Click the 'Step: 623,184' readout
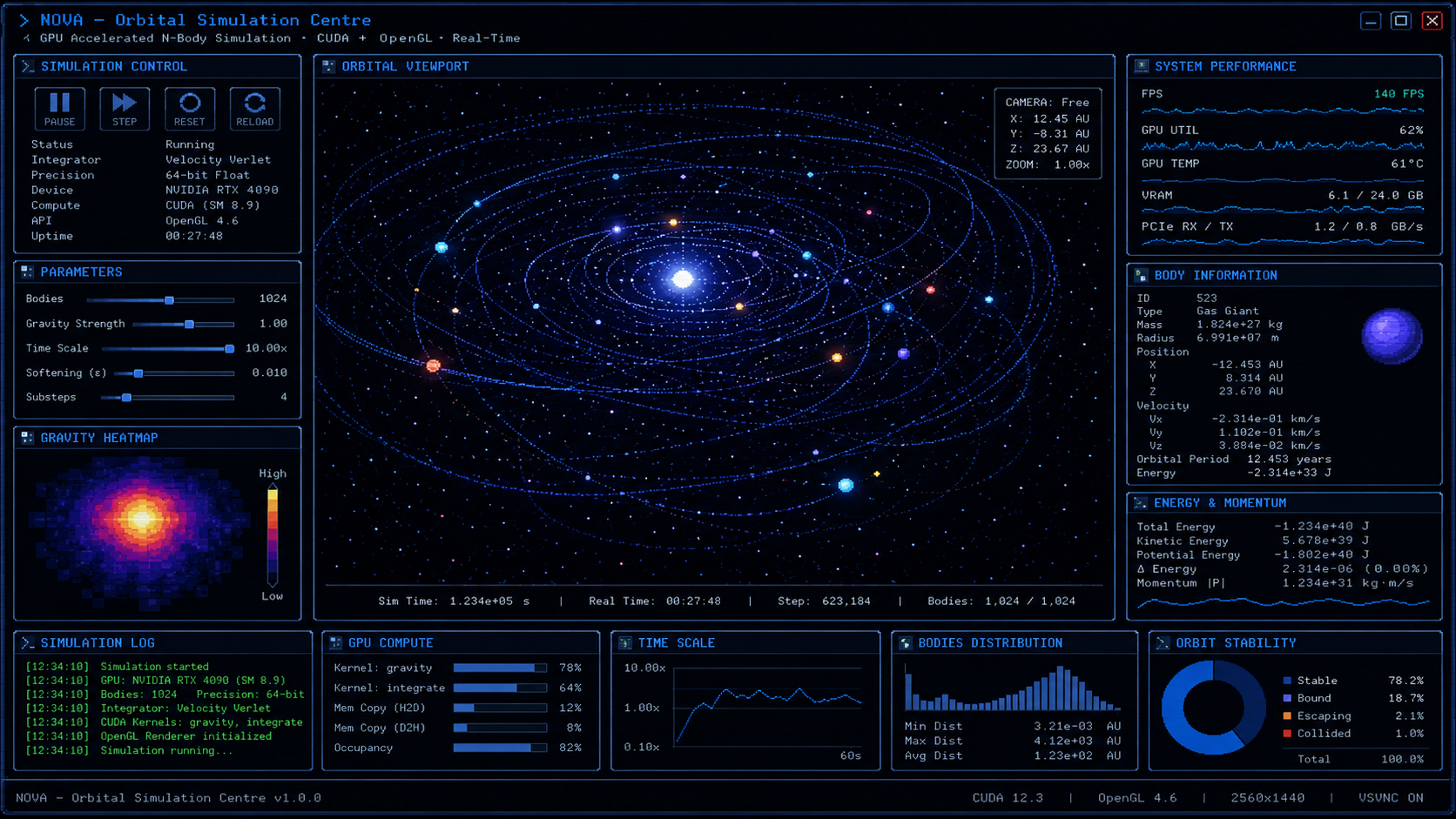The height and width of the screenshot is (819, 1456). 824,601
